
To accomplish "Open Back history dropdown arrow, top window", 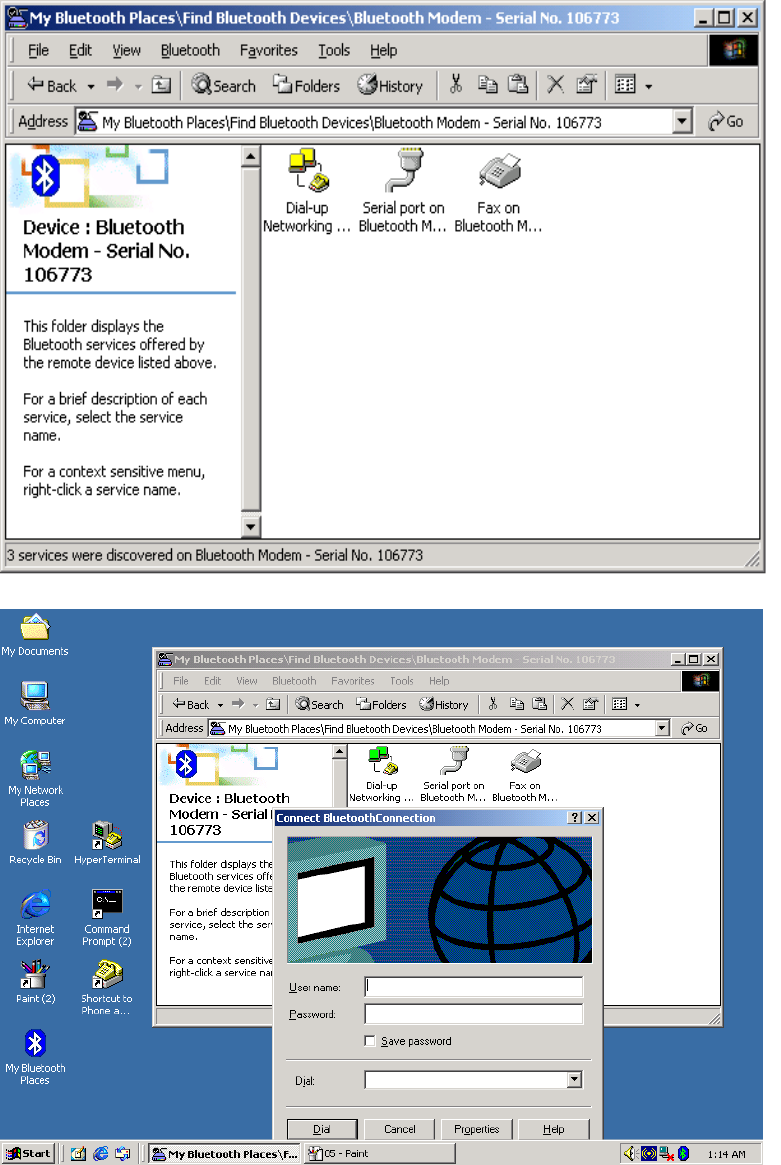I will click(91, 86).
